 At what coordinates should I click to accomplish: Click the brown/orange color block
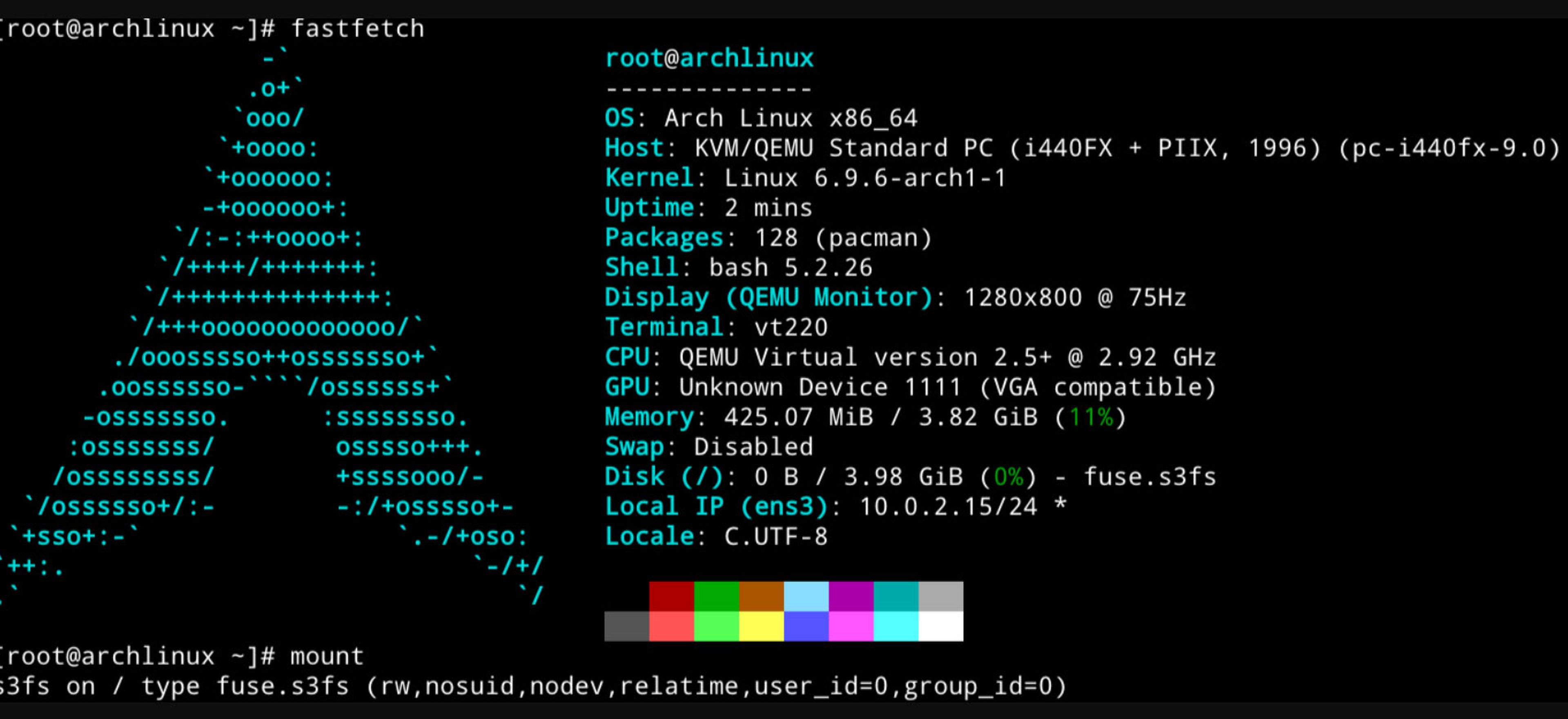(x=762, y=596)
